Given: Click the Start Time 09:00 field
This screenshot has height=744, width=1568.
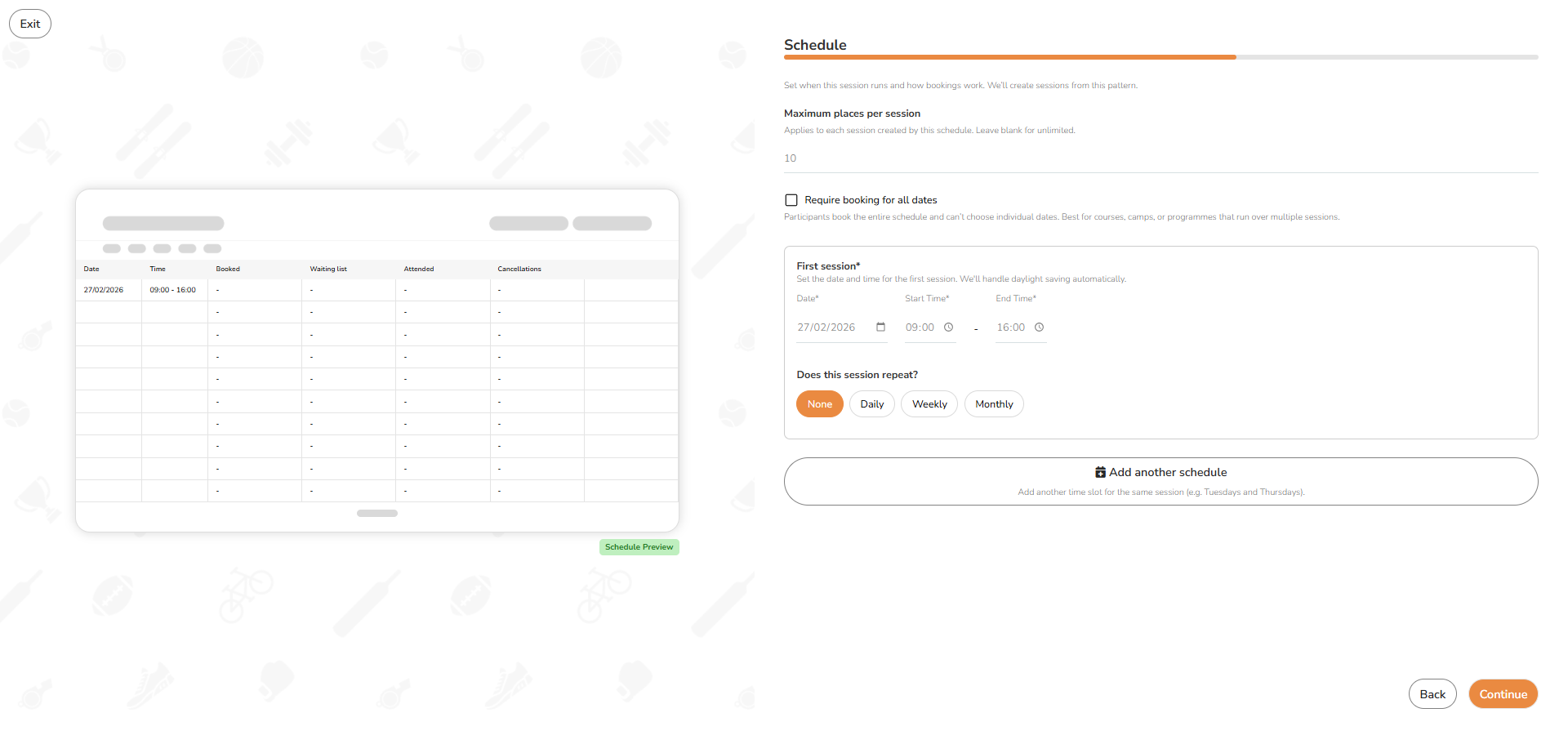Looking at the screenshot, I should (929, 327).
